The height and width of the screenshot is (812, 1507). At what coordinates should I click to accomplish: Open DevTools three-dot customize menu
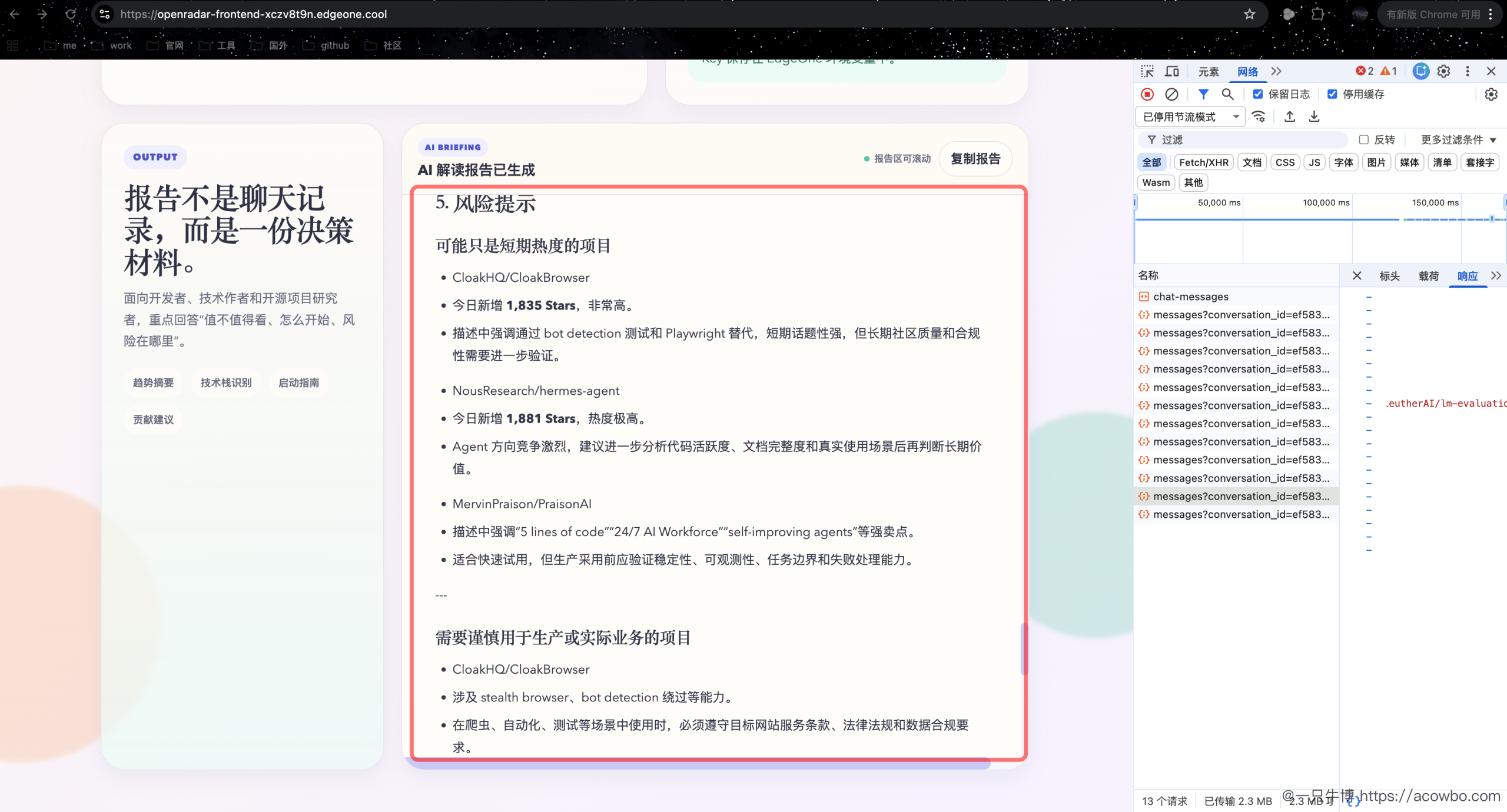1468,71
